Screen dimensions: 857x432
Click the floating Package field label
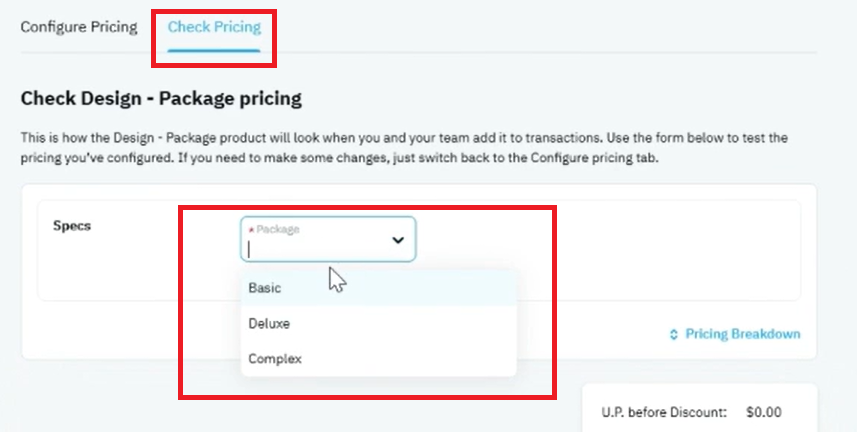pyautogui.click(x=278, y=229)
